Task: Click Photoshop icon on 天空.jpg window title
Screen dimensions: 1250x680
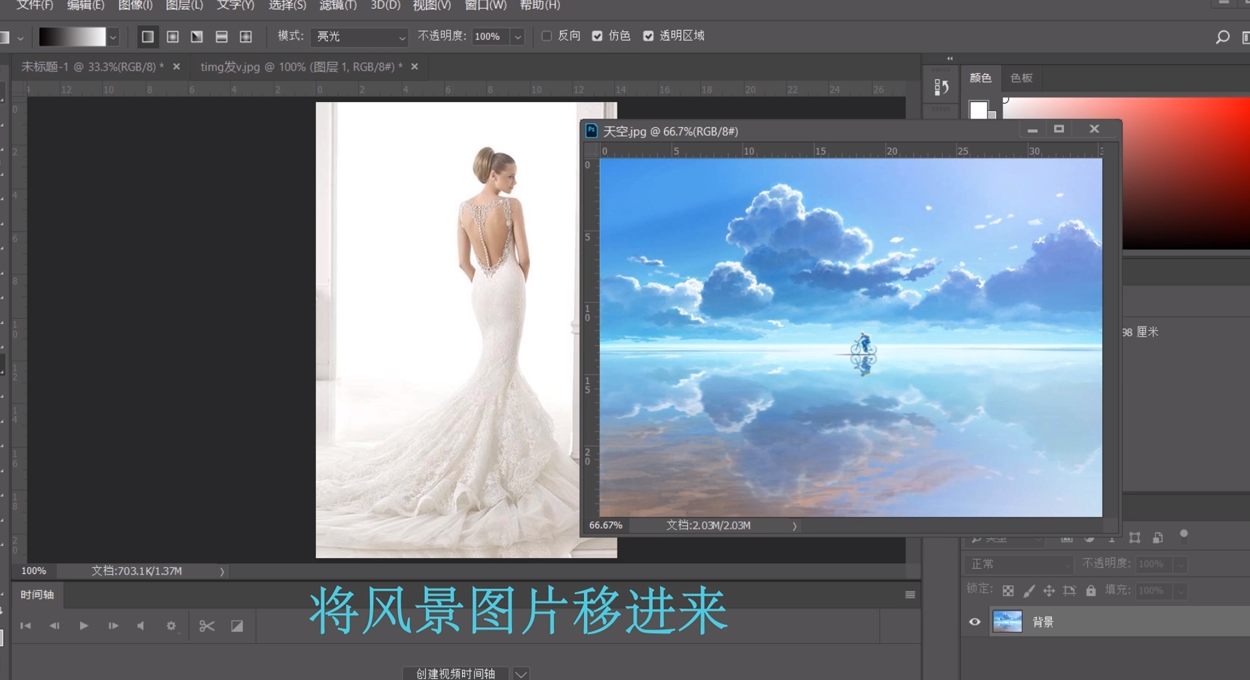Action: click(591, 130)
